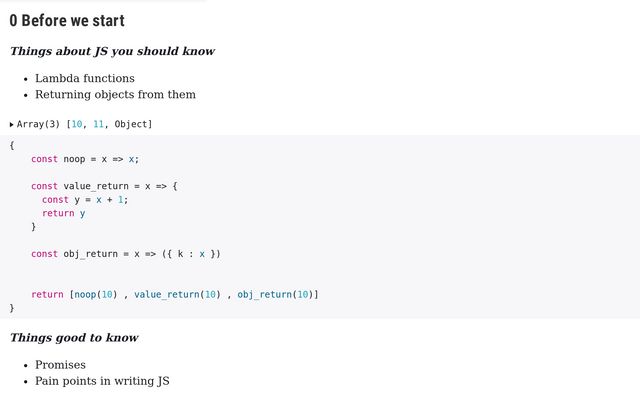Click the "Lambda functions" bullet item

(85, 78)
